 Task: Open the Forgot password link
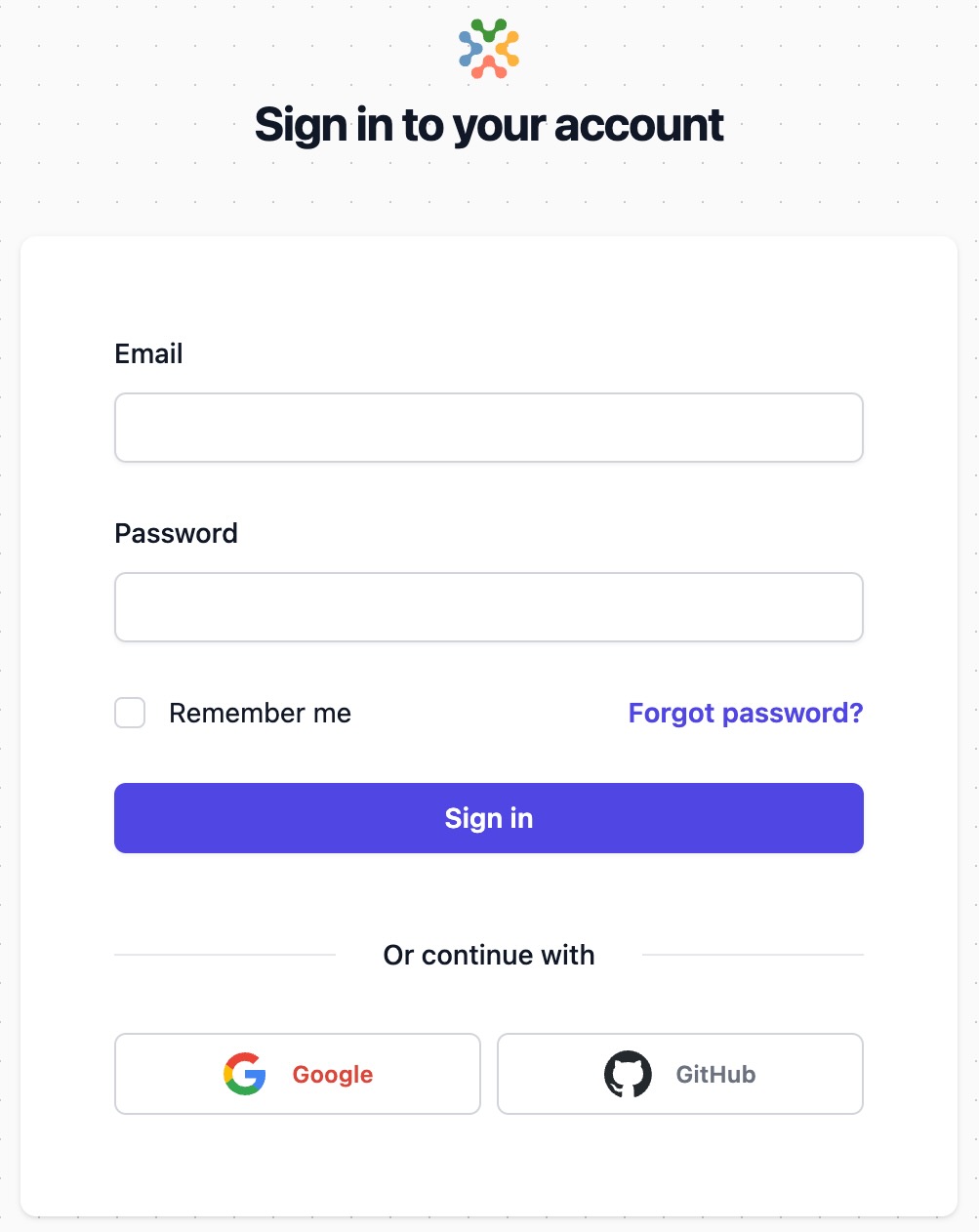tap(745, 713)
